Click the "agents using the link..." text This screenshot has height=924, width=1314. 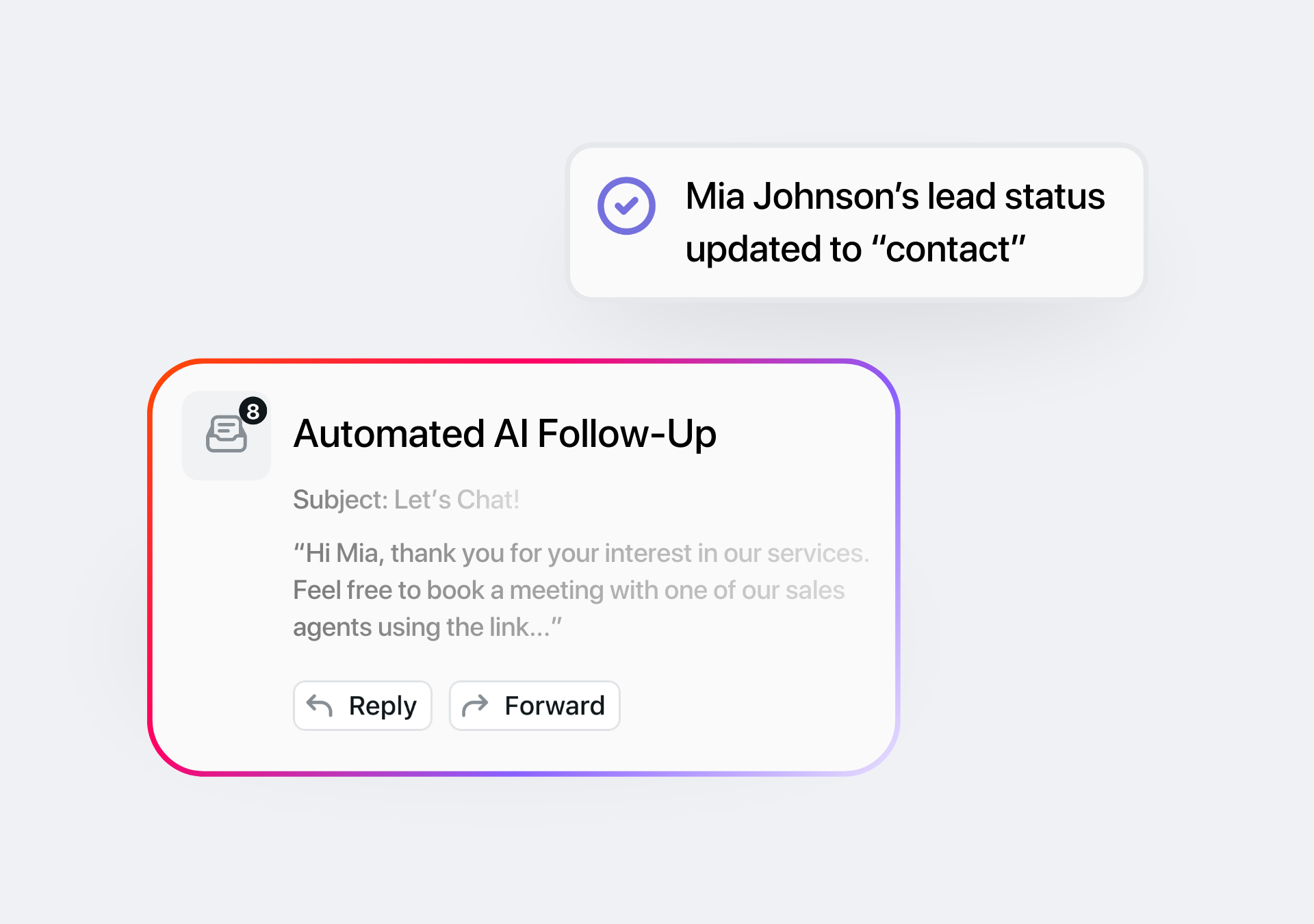426,627
